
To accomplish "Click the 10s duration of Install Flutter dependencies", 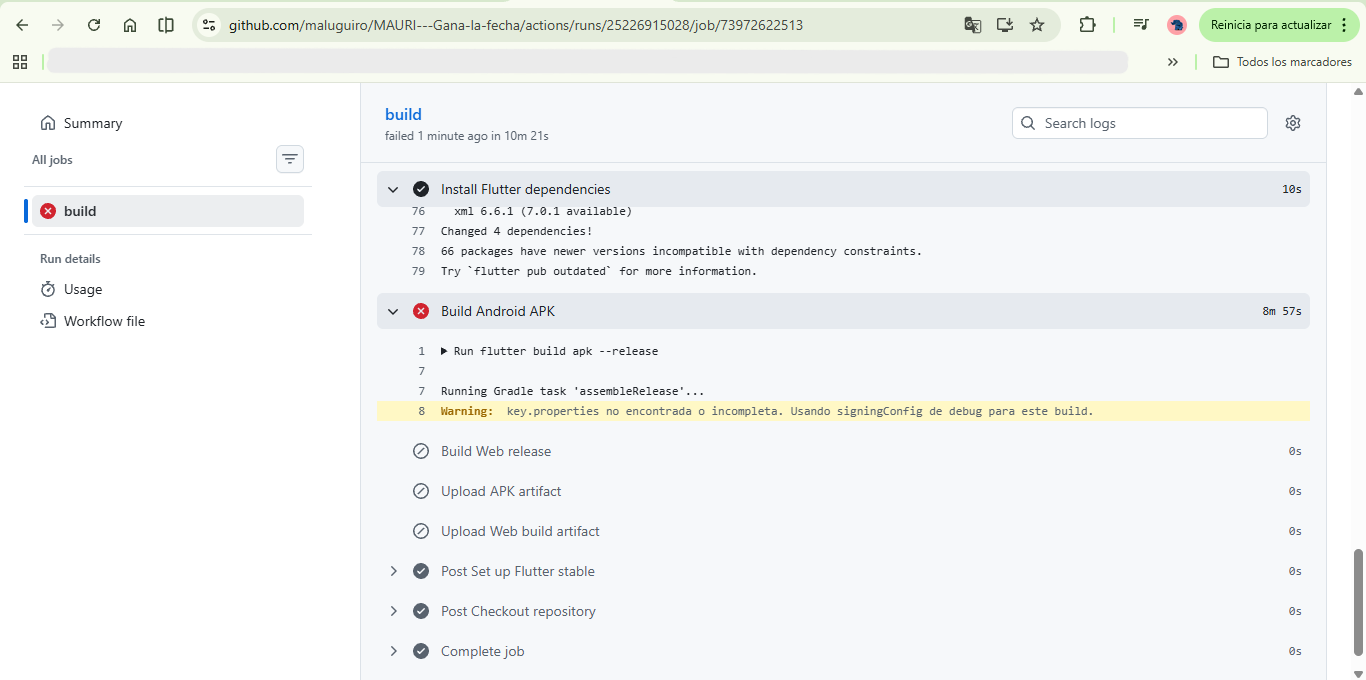I will coord(1292,189).
